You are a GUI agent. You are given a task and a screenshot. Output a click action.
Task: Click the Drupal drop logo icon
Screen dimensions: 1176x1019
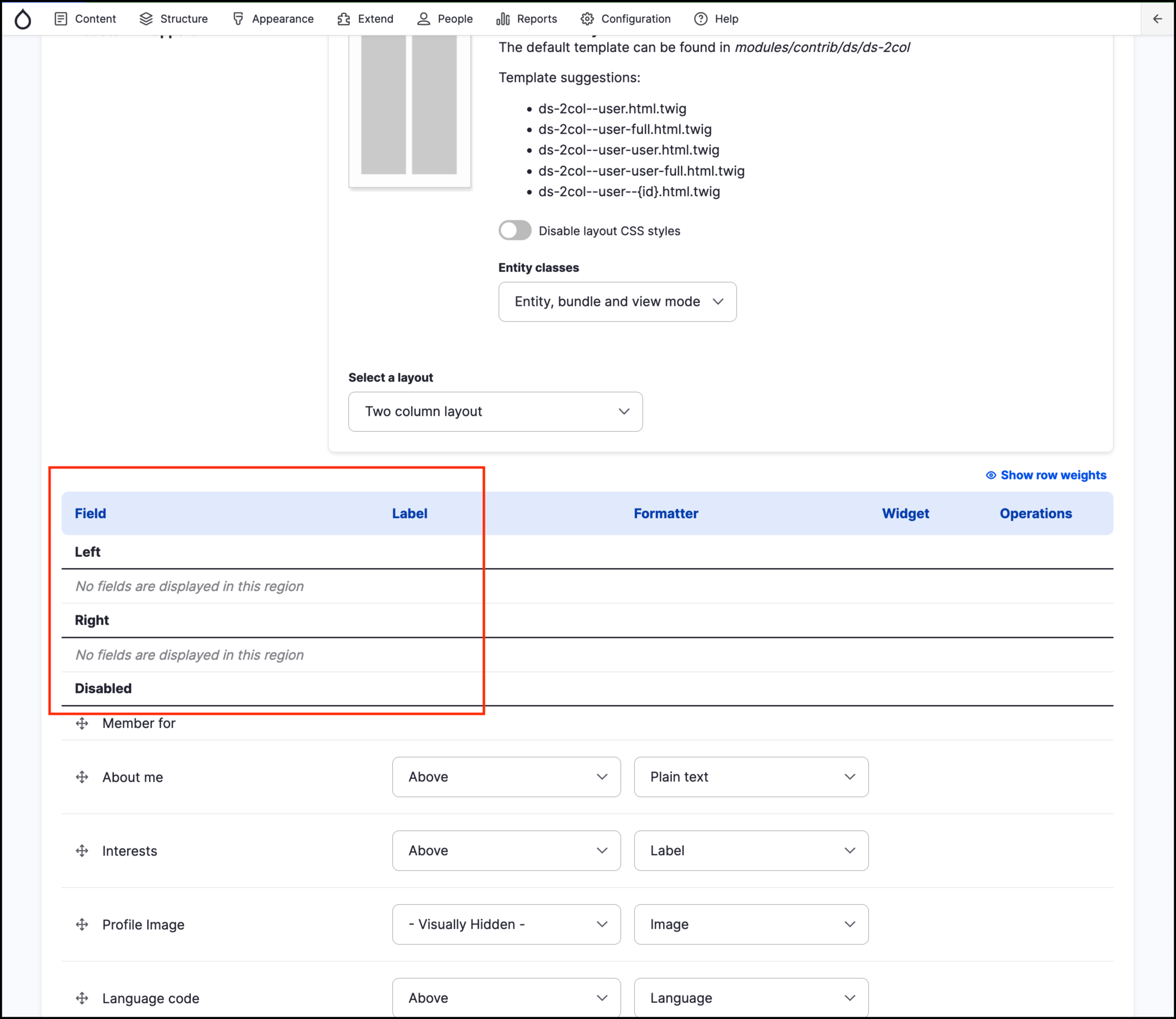pos(23,19)
